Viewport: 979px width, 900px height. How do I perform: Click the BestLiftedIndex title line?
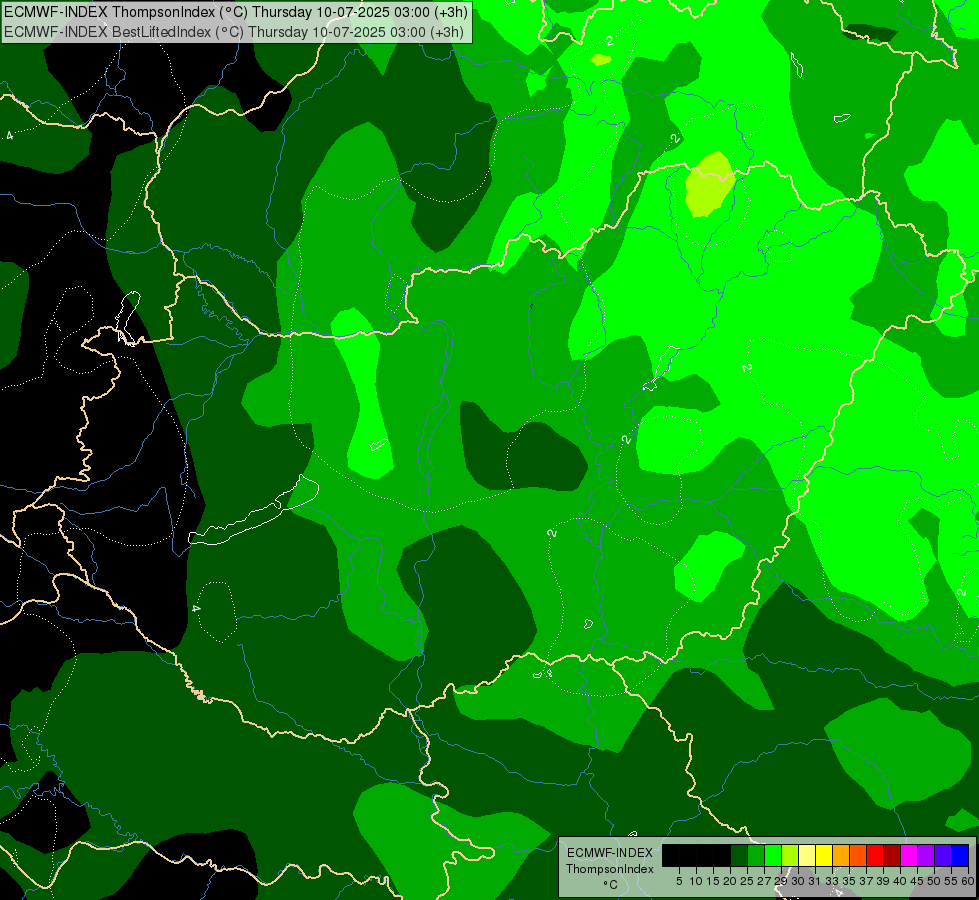[x=234, y=32]
